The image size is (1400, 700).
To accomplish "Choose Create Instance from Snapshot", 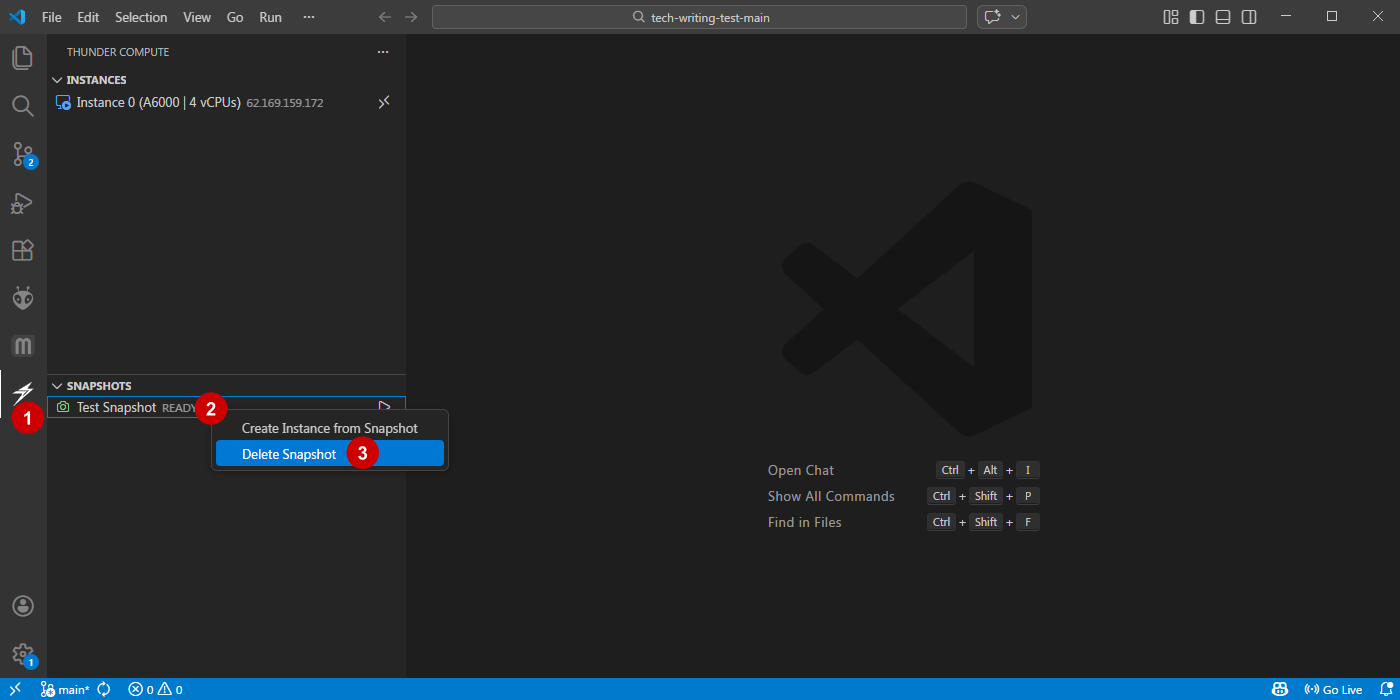I will [330, 428].
